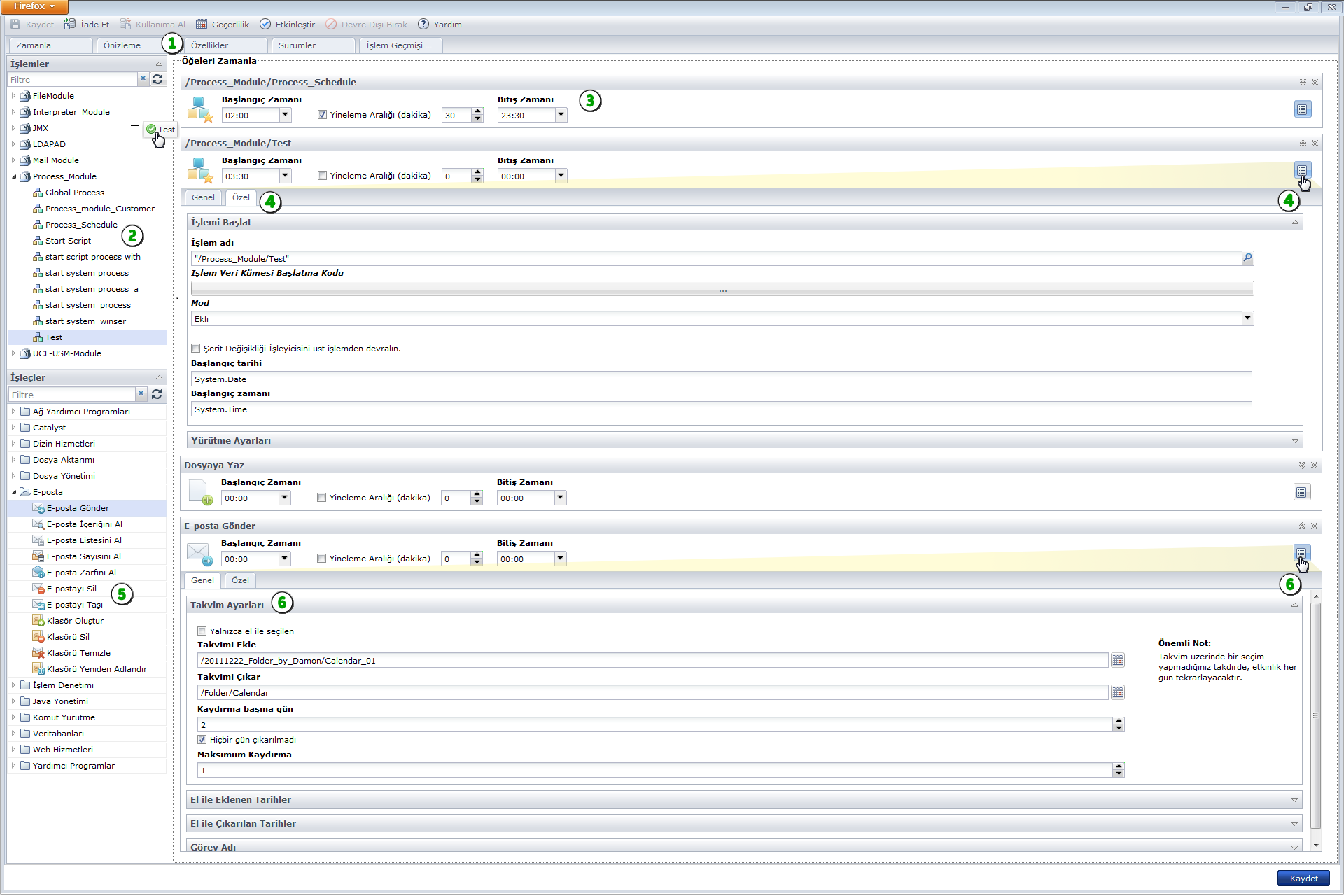
Task: Click the refresh/reload icon in İşlemler panel
Action: (157, 79)
